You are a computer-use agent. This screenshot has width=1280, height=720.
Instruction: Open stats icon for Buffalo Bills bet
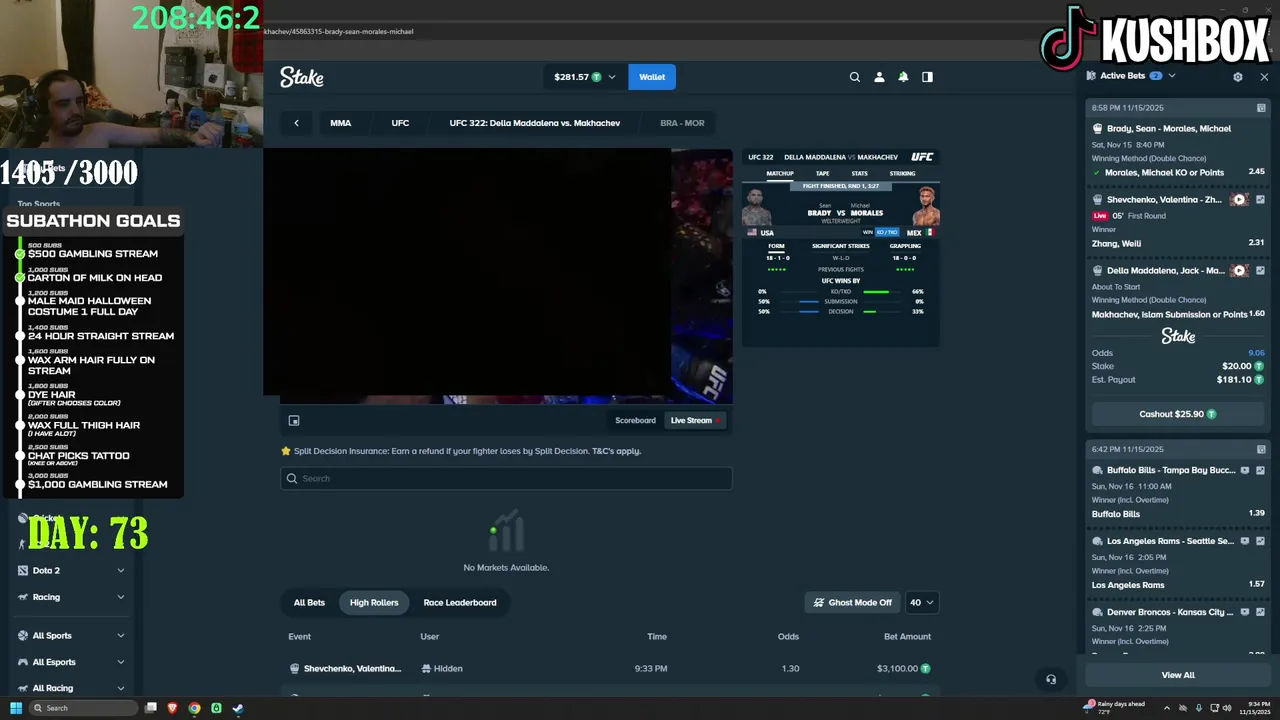point(1260,470)
